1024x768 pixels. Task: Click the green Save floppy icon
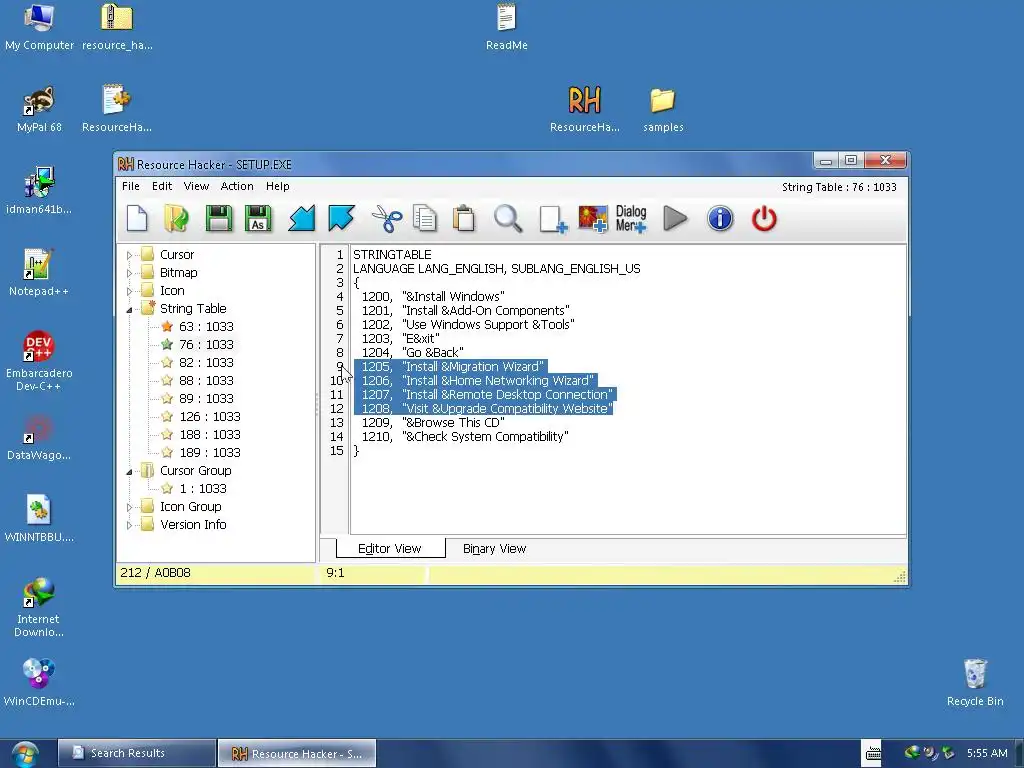219,219
